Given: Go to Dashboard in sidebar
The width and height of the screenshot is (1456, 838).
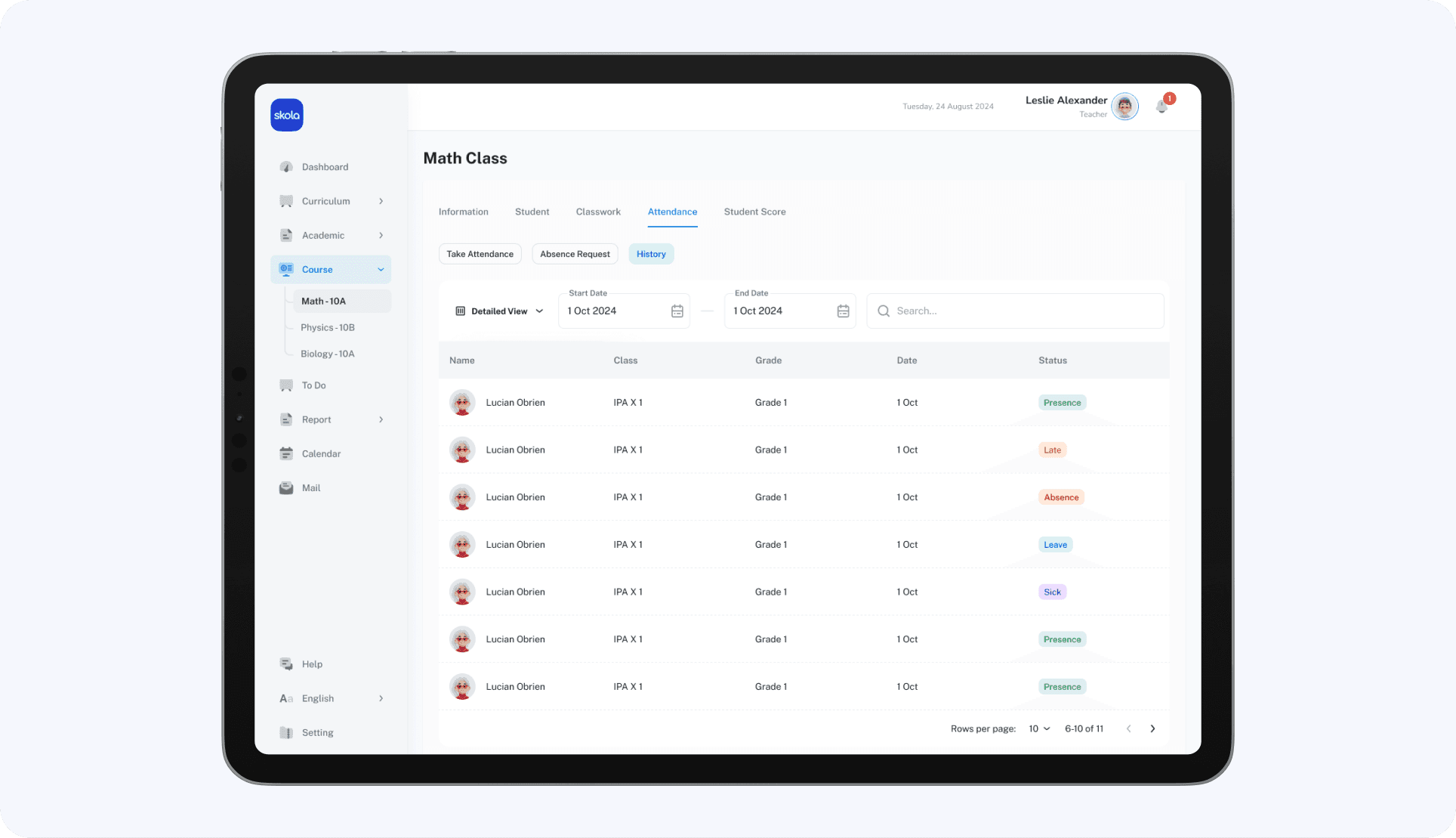Looking at the screenshot, I should [x=325, y=167].
